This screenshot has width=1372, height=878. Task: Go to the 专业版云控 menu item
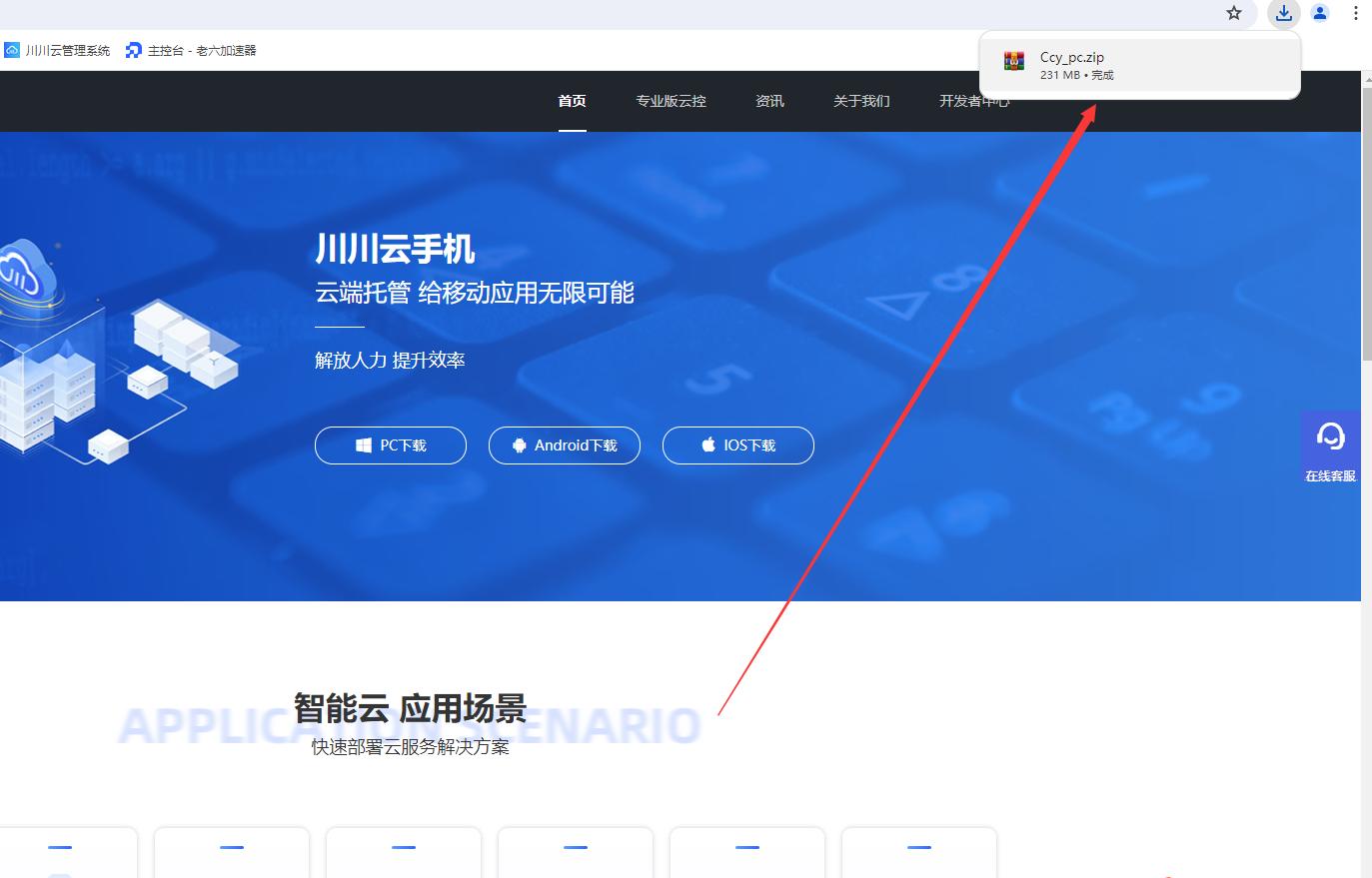671,101
